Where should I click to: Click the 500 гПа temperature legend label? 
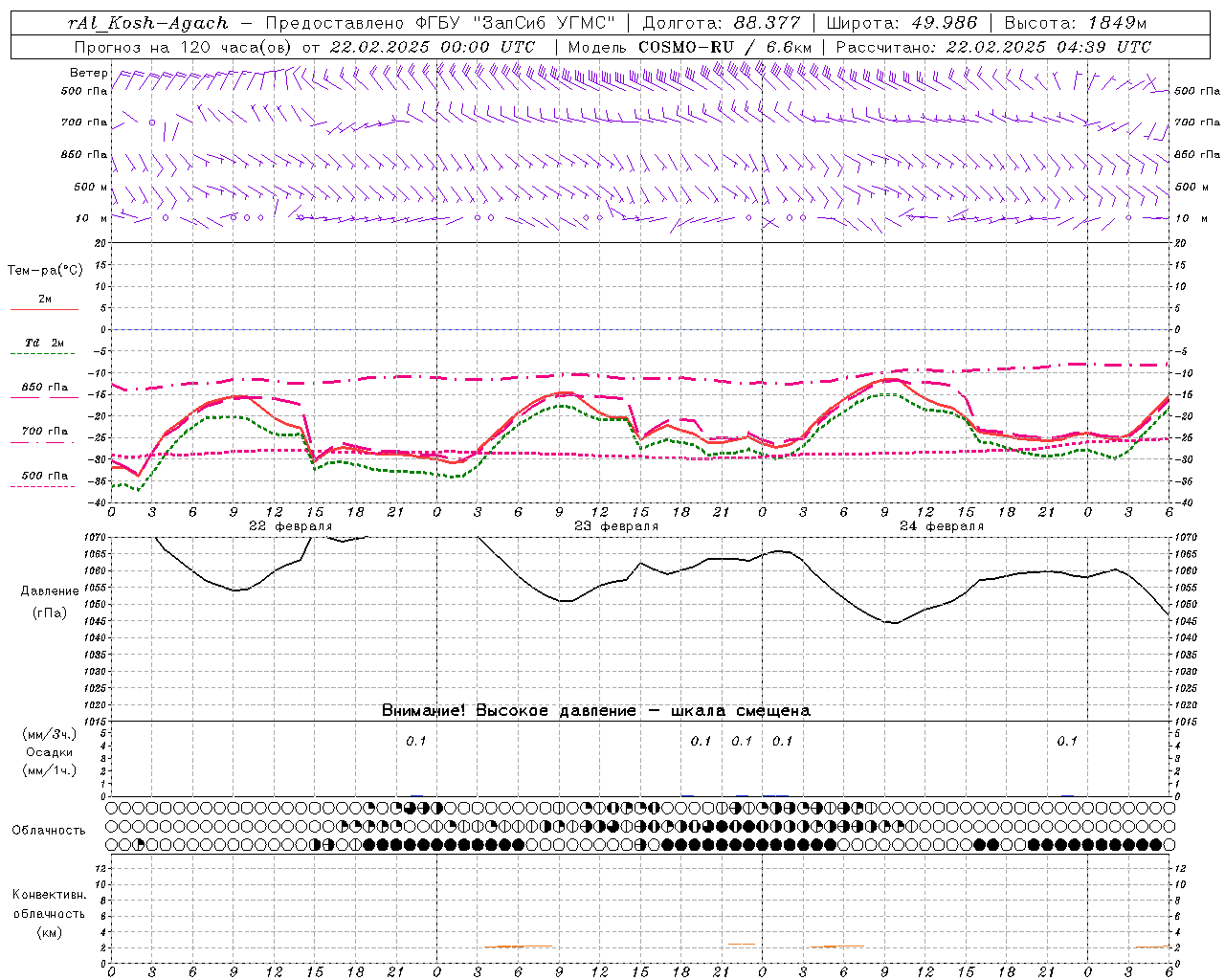pyautogui.click(x=45, y=475)
